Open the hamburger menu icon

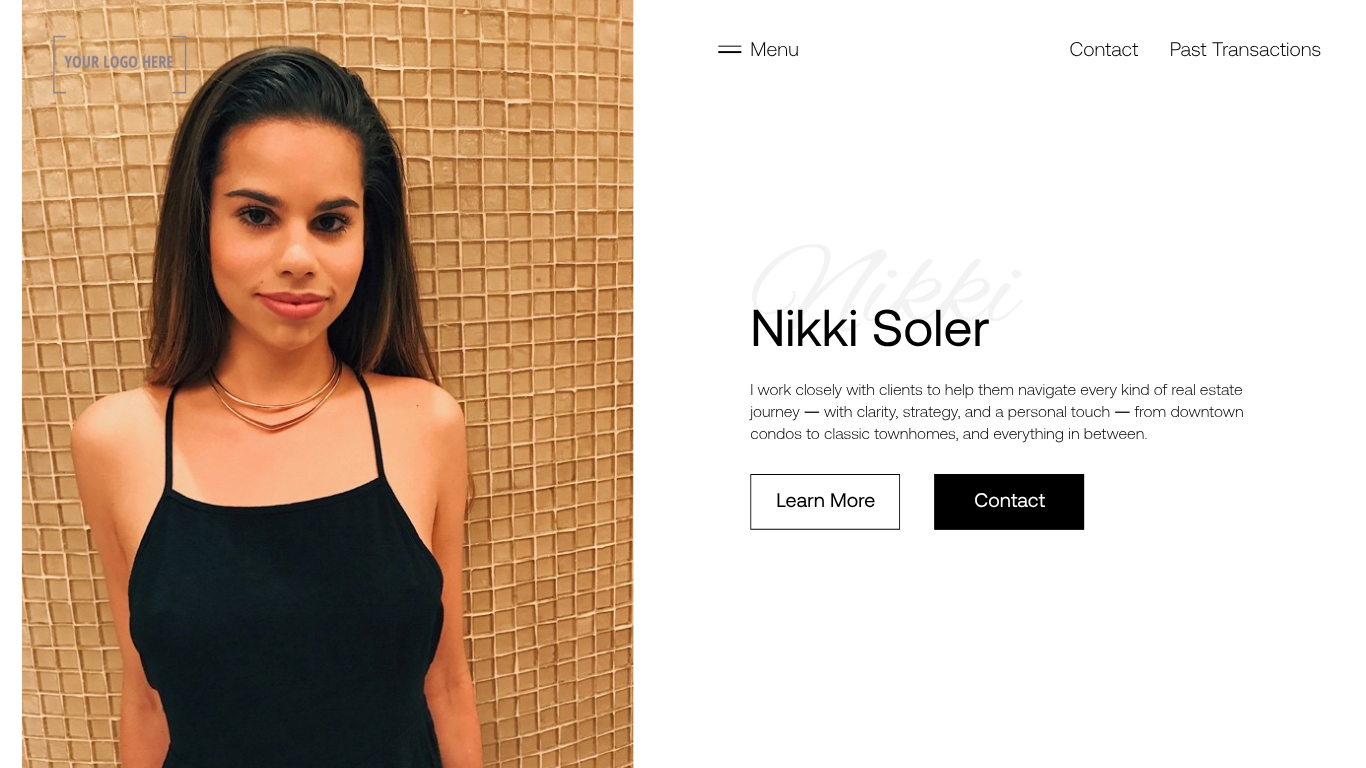(x=729, y=49)
